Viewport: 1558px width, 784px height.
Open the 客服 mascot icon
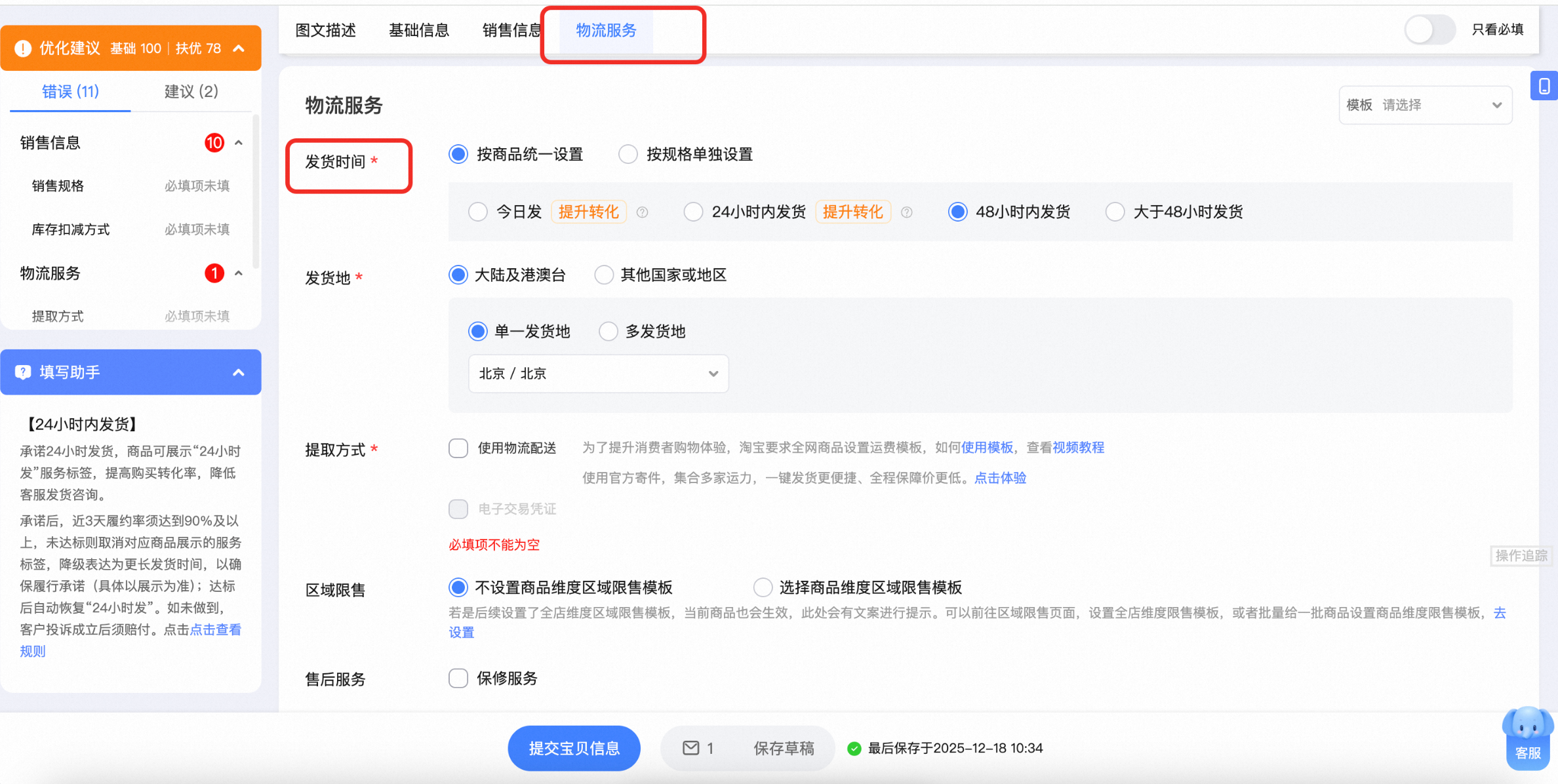[1528, 737]
